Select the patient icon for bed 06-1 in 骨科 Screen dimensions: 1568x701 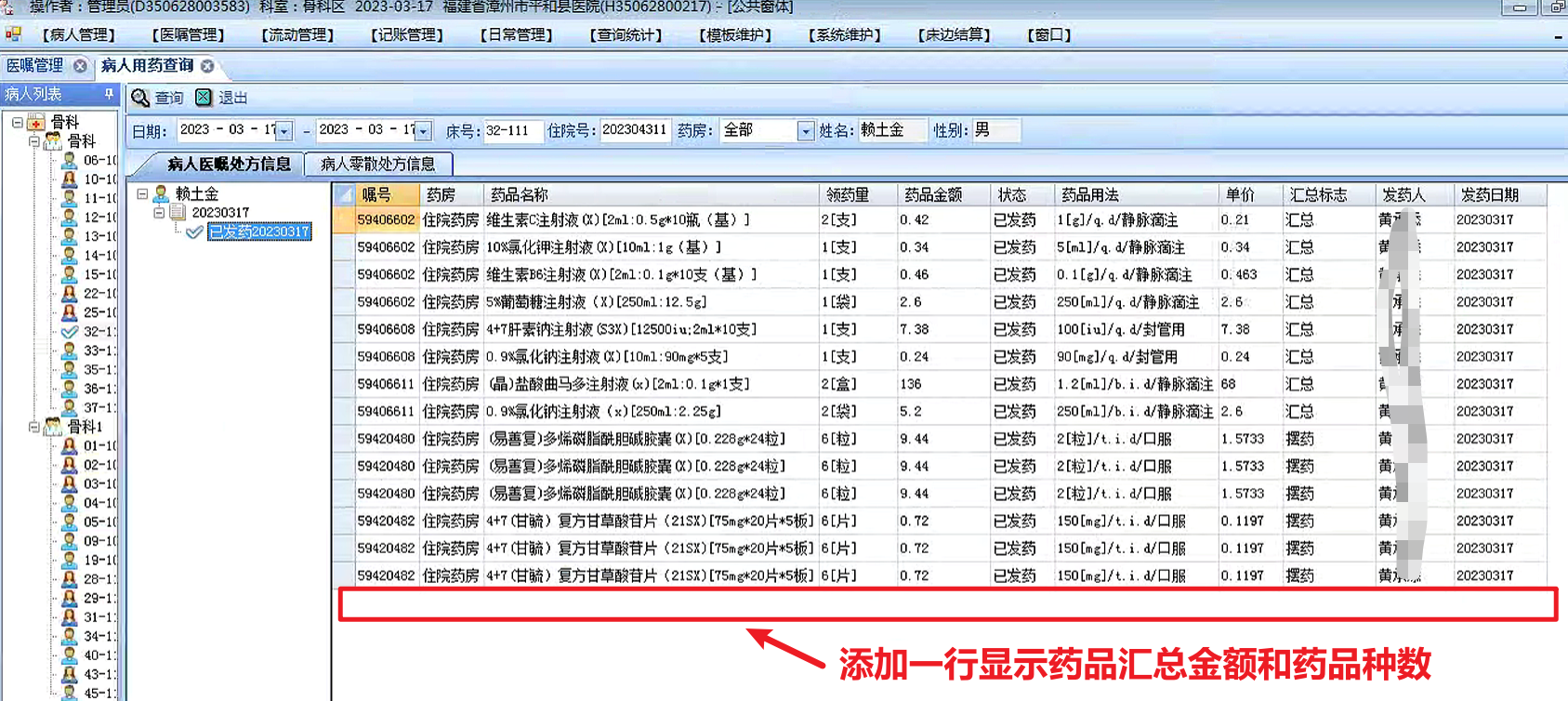(x=70, y=160)
